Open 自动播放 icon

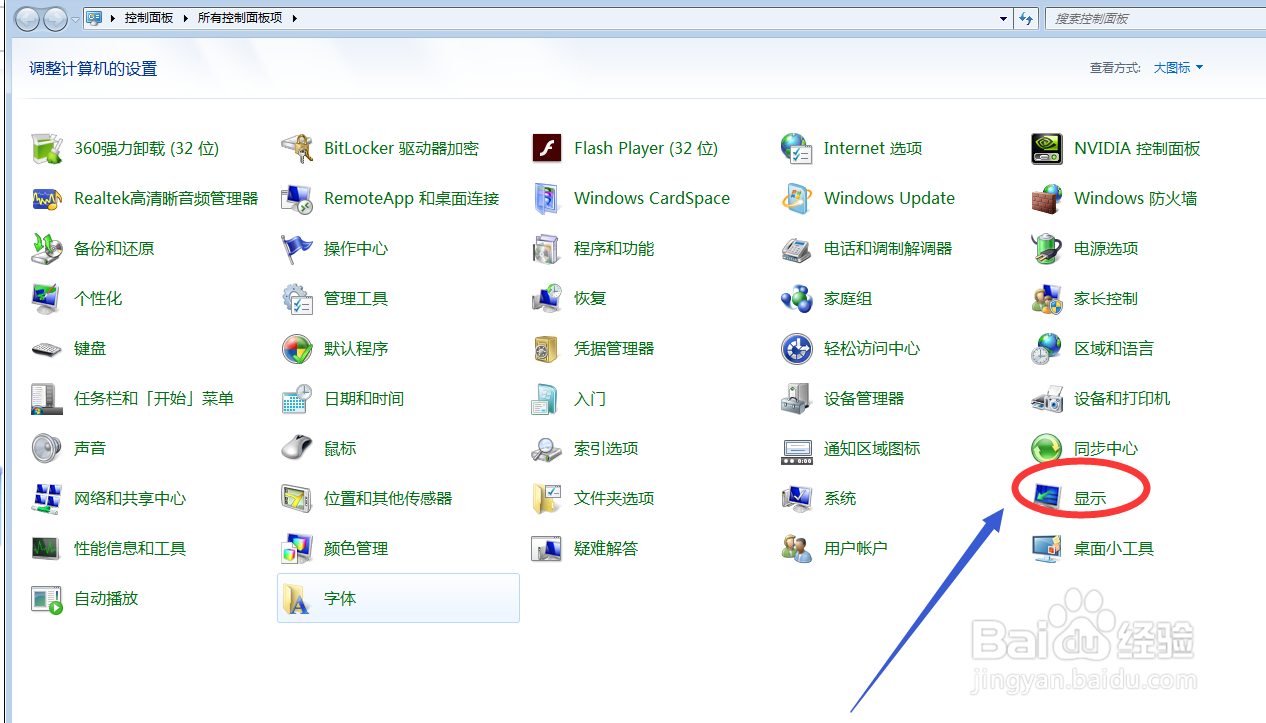(x=46, y=599)
